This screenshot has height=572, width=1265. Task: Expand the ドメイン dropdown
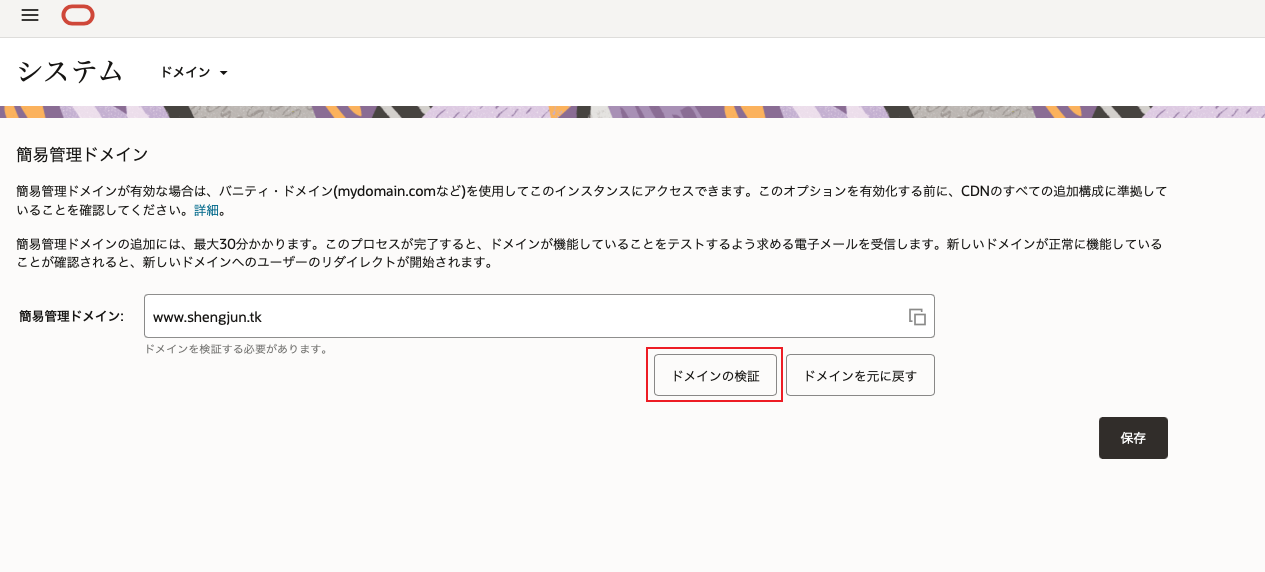194,73
